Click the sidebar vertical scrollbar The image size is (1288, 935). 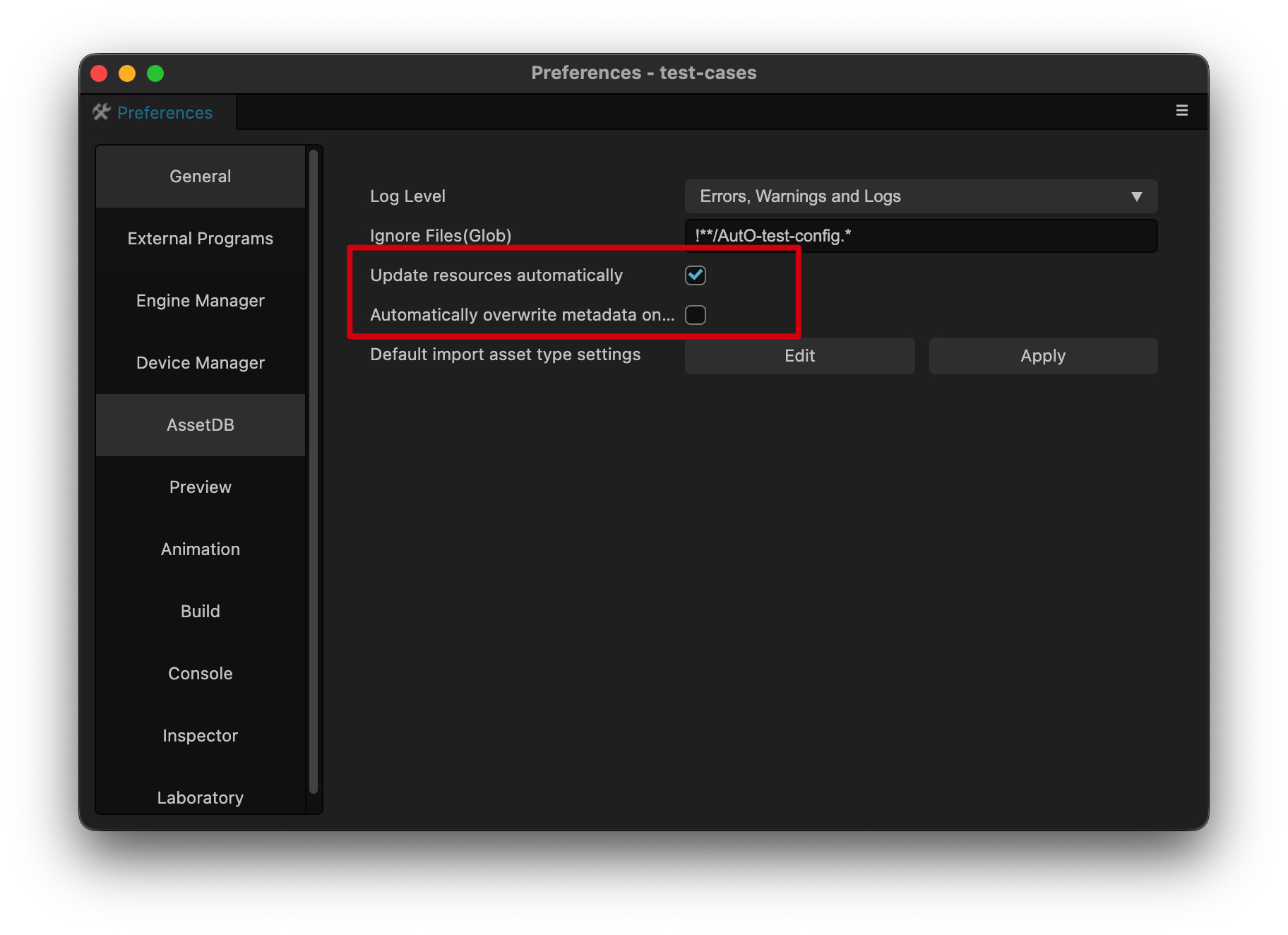point(314,472)
